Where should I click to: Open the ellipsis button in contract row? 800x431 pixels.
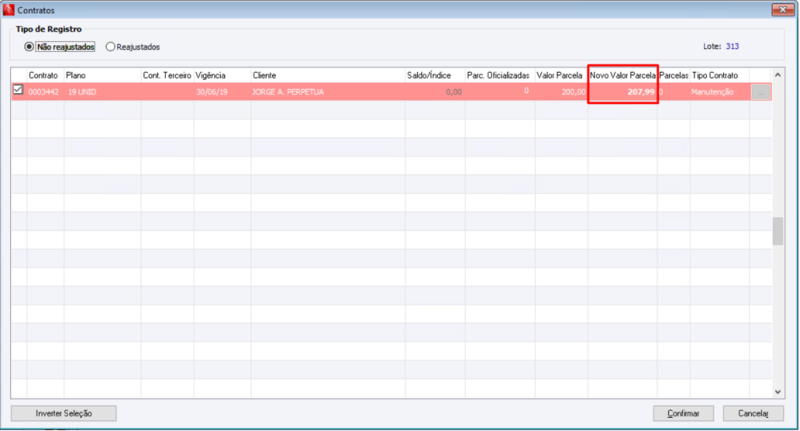(x=760, y=92)
